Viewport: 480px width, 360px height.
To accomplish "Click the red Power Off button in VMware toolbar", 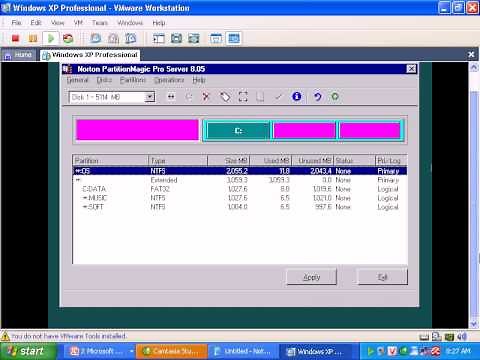I will pos(15,38).
